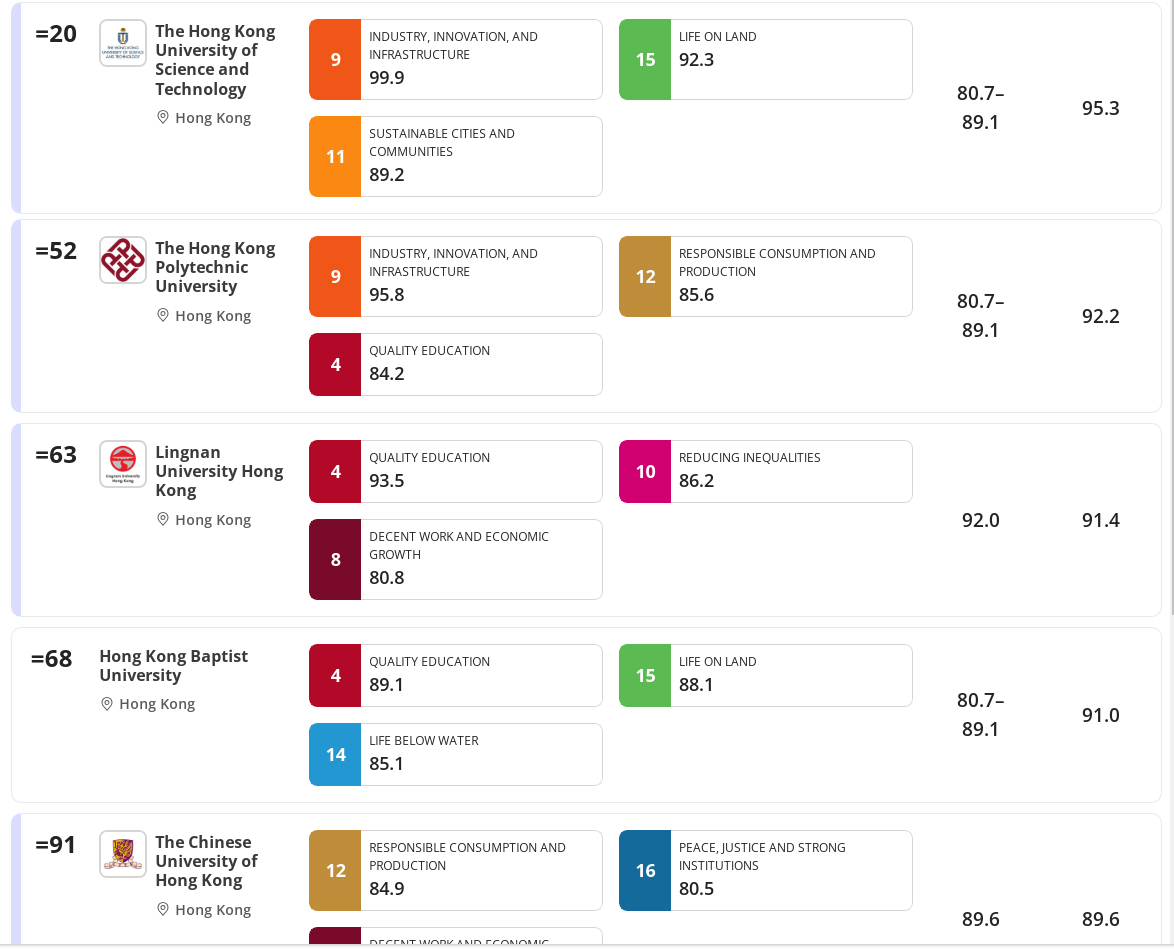Open Hong Kong Baptist University link
This screenshot has height=949, width=1174.
[174, 665]
